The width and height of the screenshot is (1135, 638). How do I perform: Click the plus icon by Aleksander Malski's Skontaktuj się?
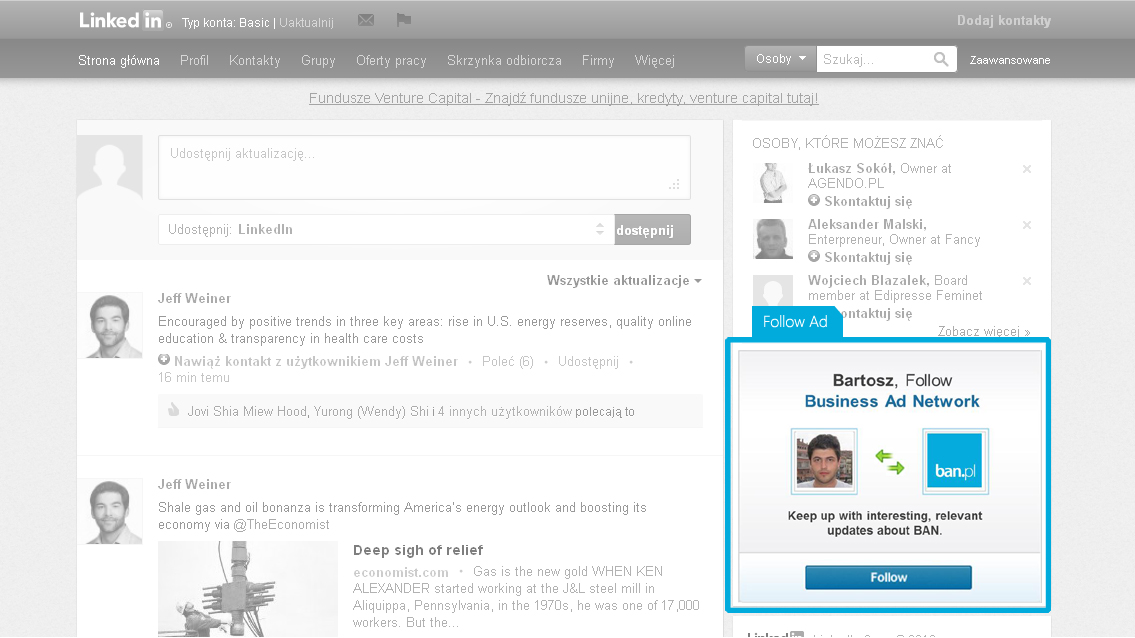pyautogui.click(x=814, y=256)
